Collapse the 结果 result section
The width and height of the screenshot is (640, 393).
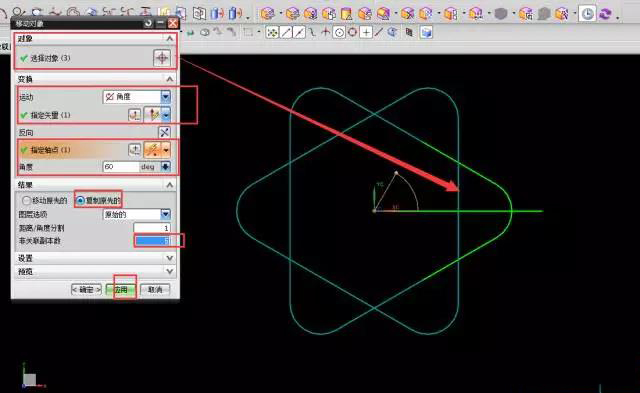[x=170, y=185]
